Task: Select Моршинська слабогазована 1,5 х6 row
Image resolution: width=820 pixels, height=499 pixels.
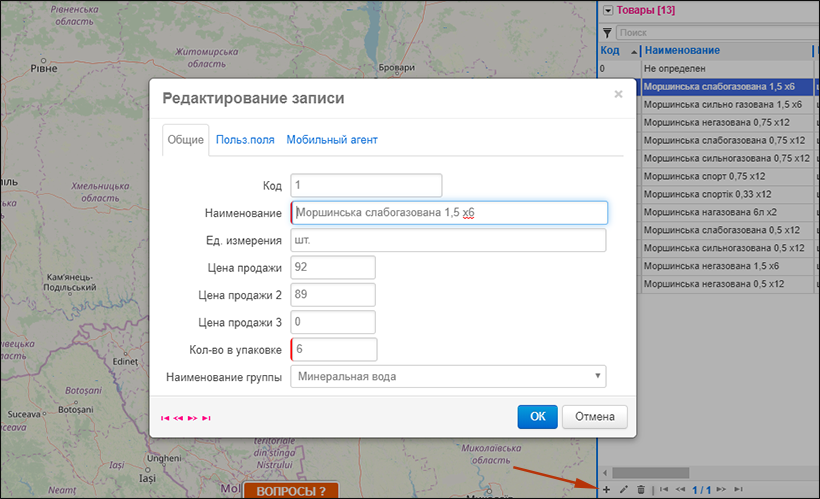Action: [727, 87]
